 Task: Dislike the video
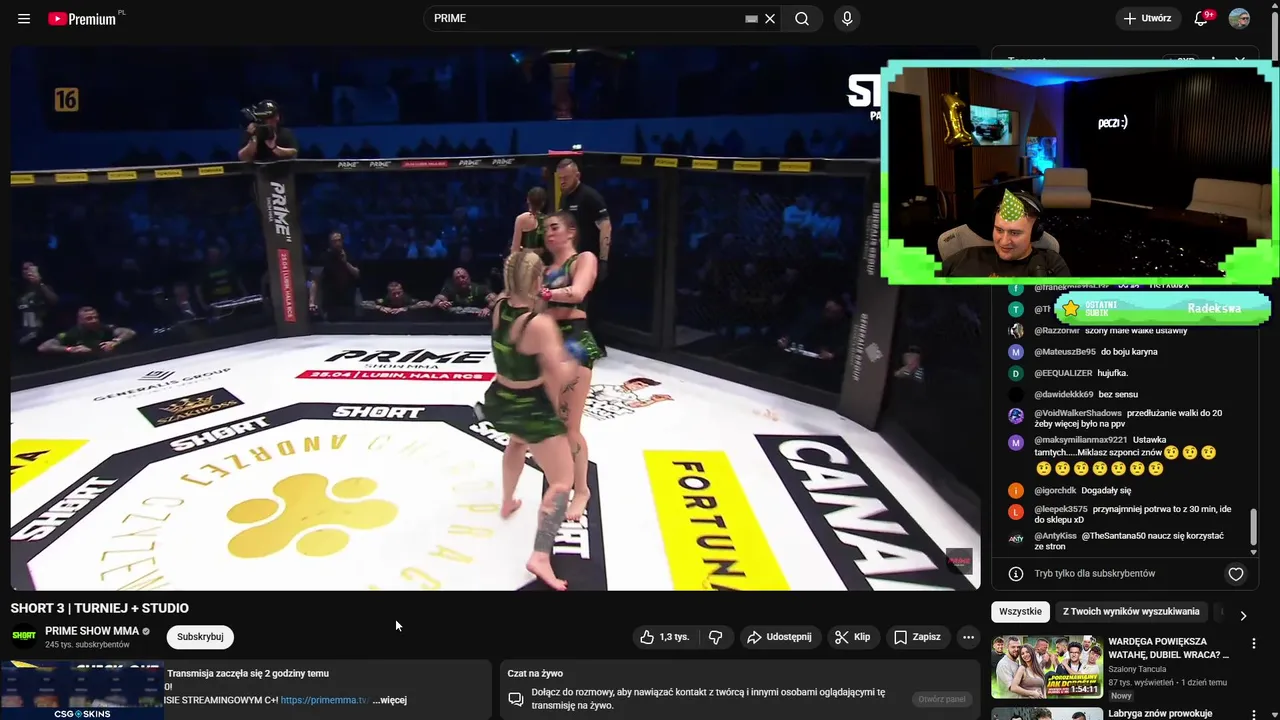pos(716,637)
